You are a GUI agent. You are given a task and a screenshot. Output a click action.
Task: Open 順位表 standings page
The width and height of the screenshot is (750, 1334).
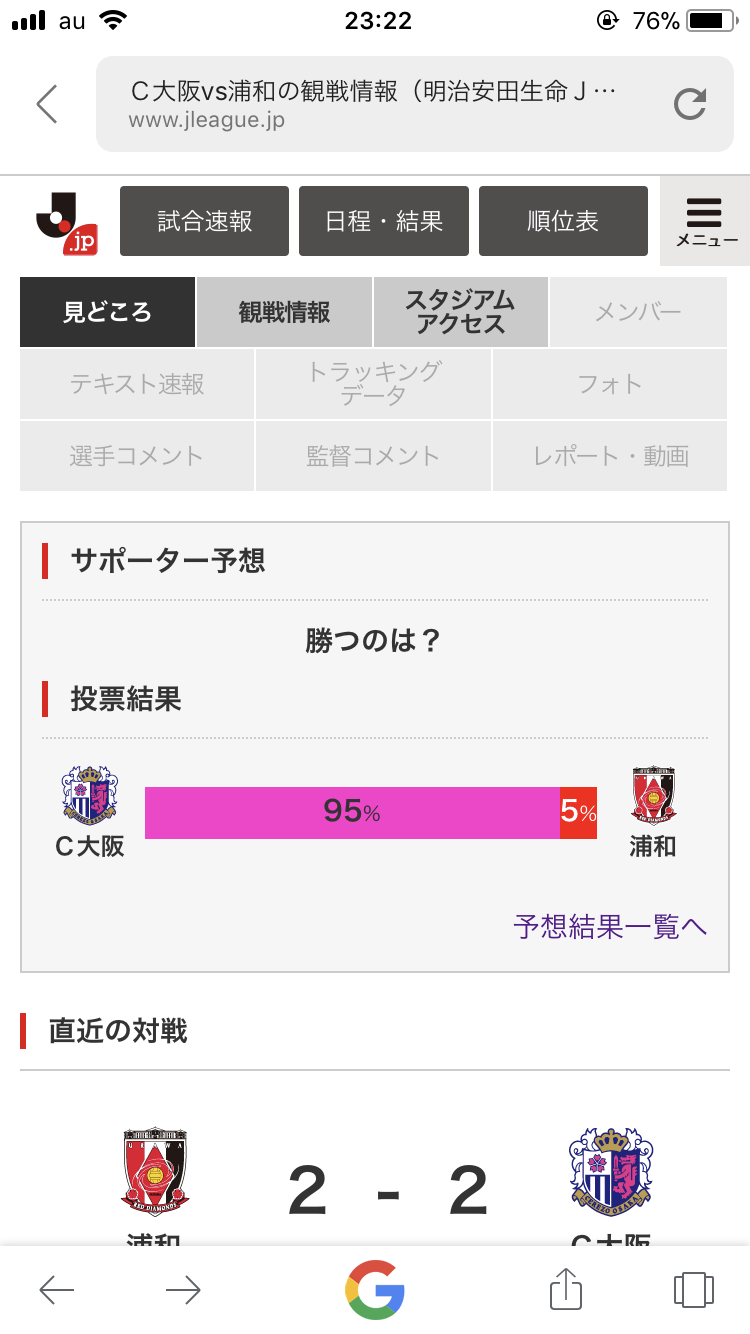[563, 221]
